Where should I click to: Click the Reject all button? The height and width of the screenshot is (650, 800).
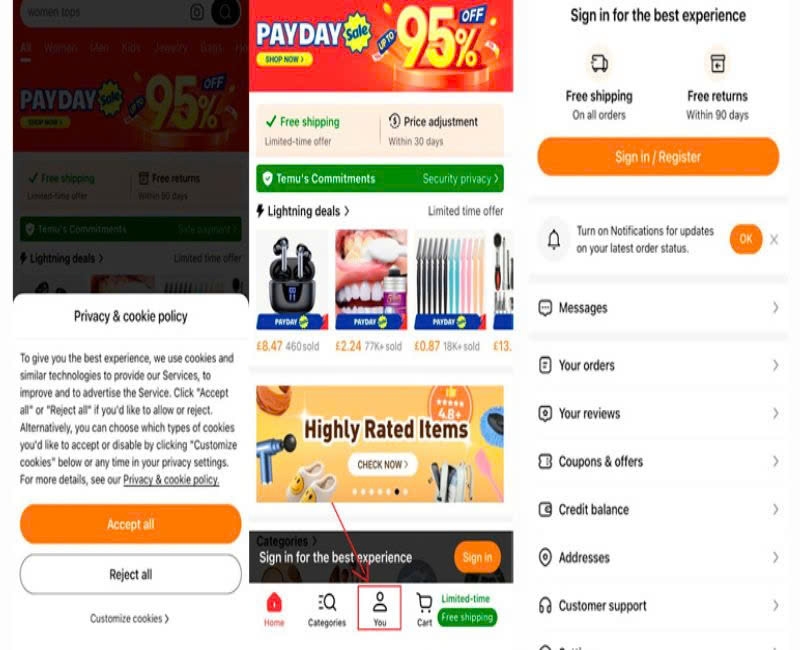[131, 574]
